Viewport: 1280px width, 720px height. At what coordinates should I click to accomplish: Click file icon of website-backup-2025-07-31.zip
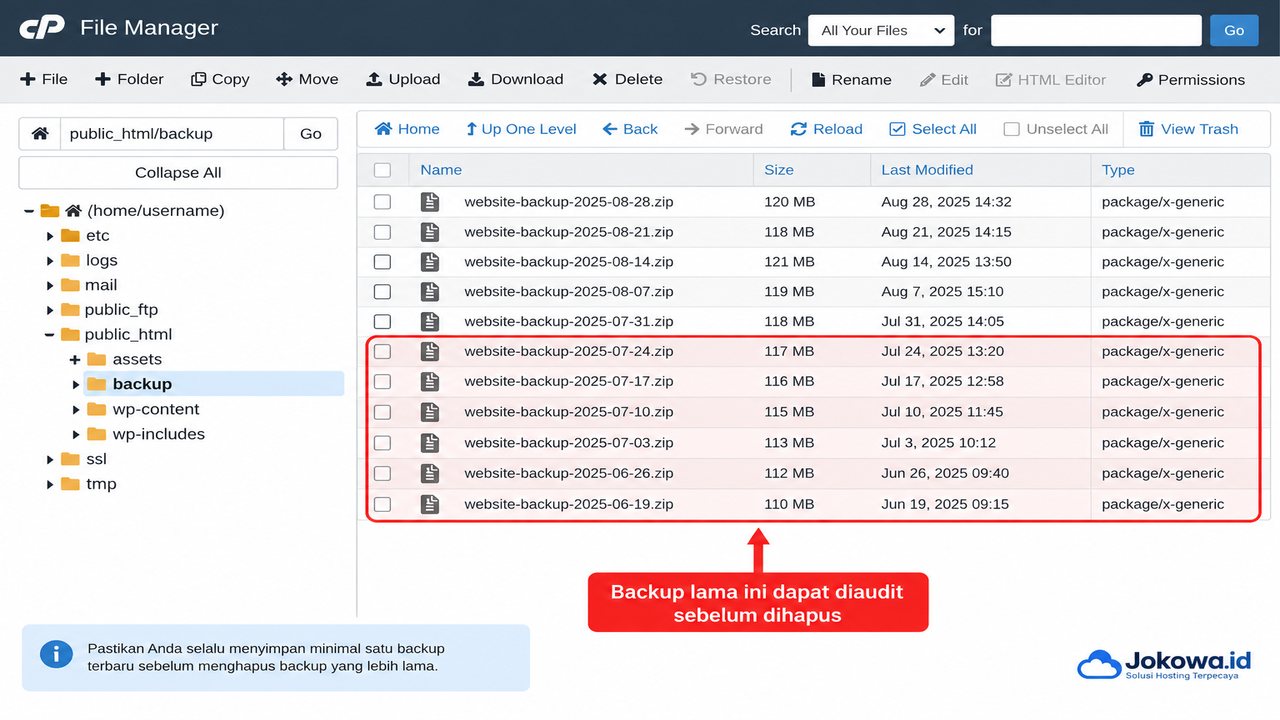click(430, 322)
